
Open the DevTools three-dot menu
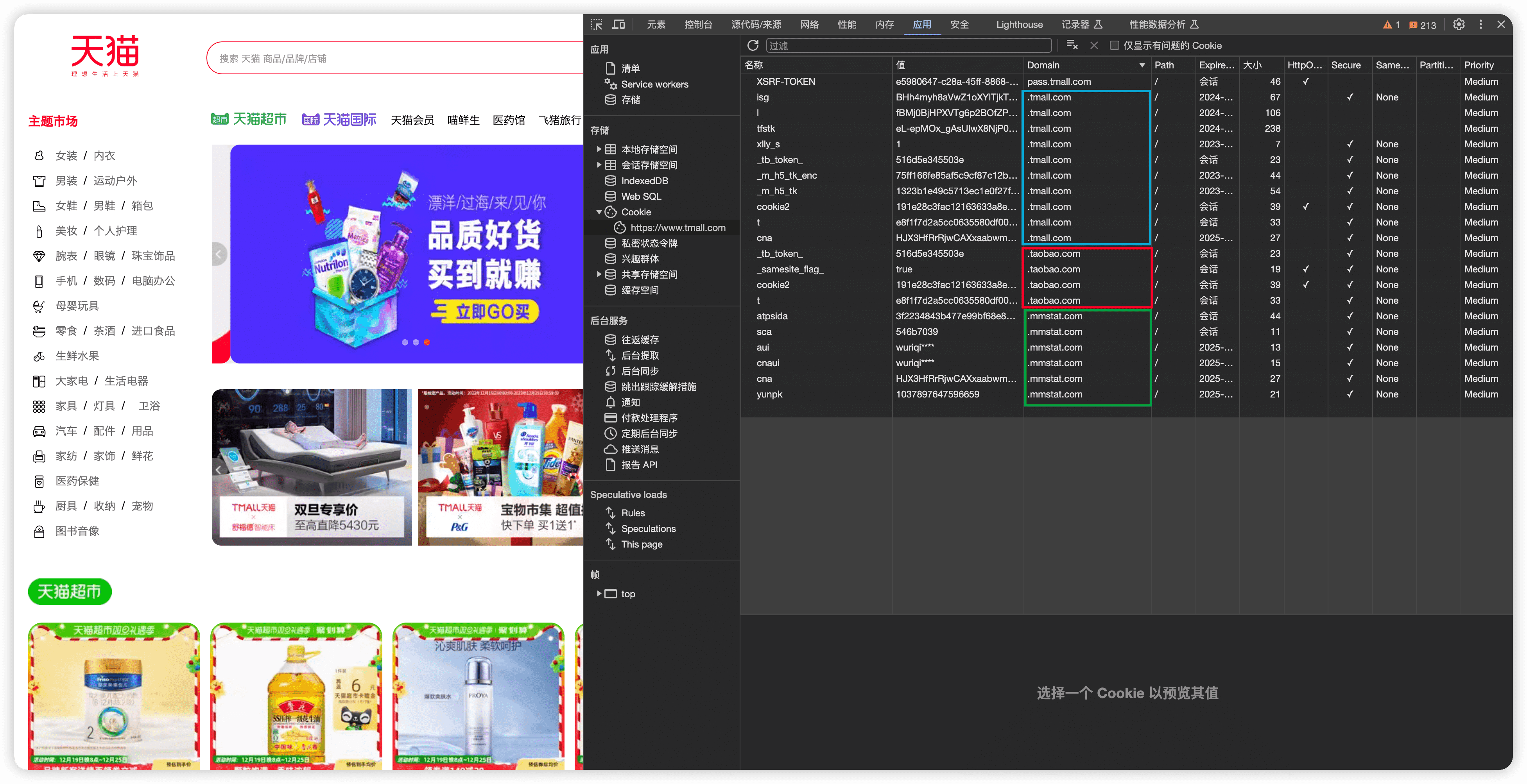point(1481,24)
